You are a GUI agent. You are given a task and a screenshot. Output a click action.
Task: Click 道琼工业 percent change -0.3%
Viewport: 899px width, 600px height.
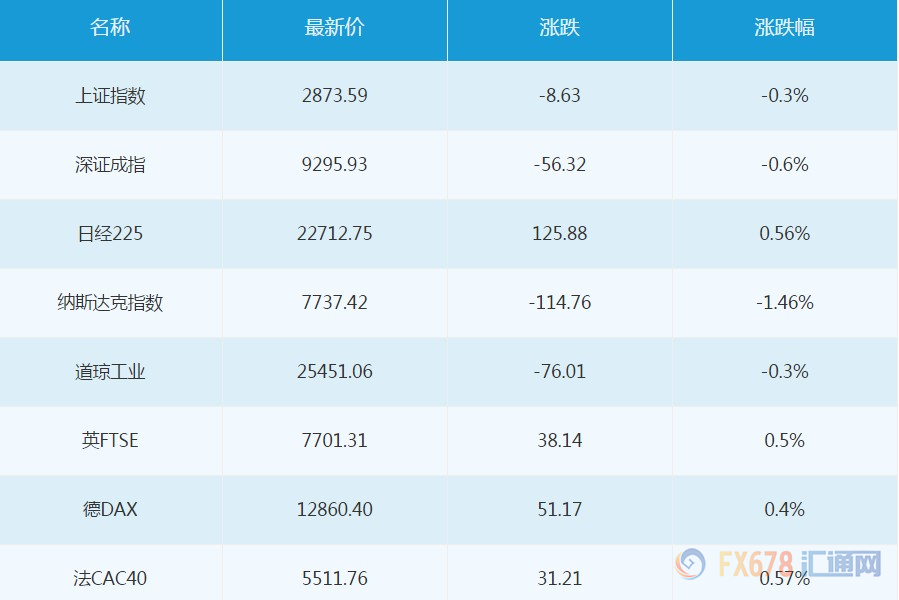pos(784,372)
